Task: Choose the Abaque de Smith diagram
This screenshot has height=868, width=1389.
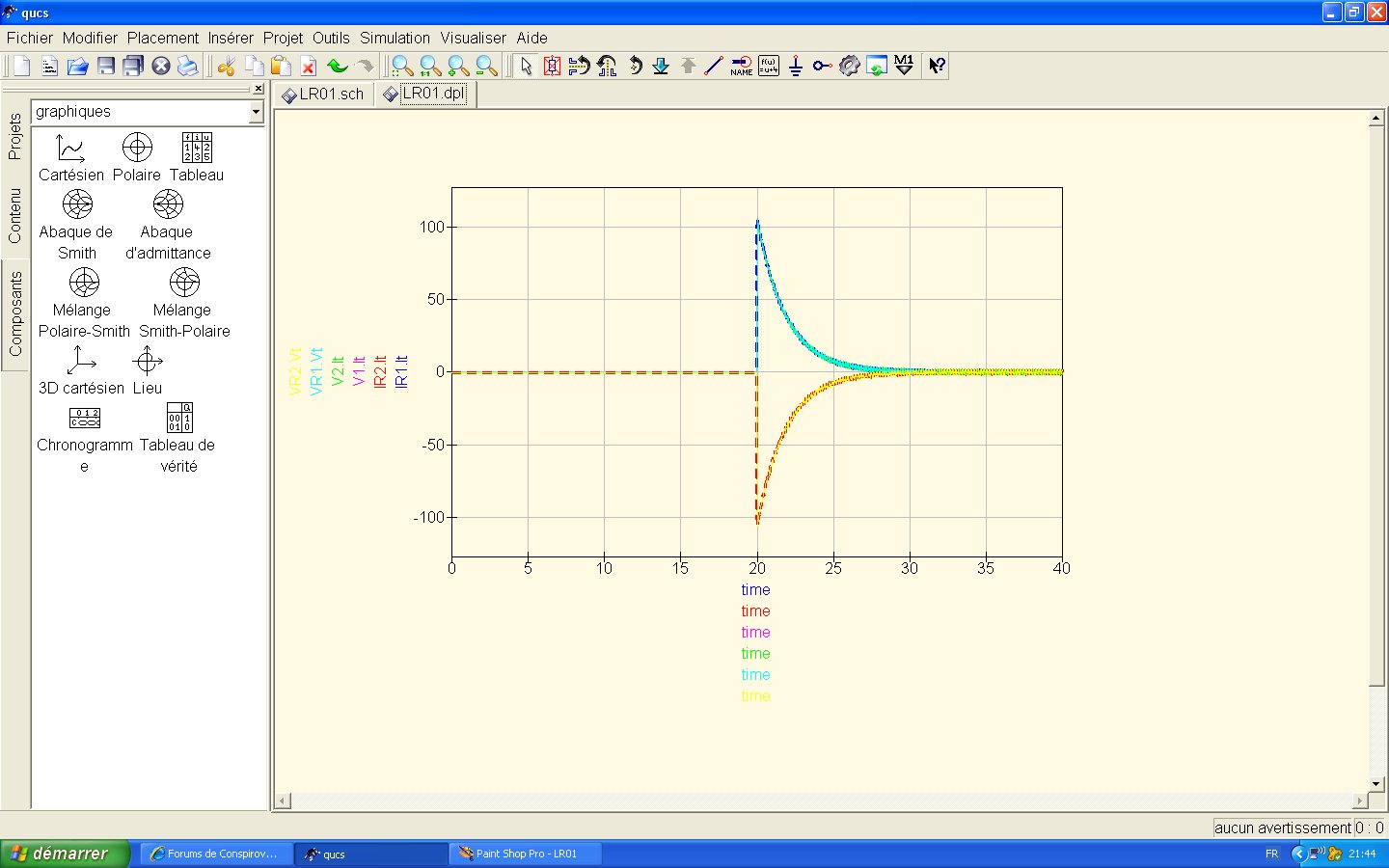Action: pos(76,226)
